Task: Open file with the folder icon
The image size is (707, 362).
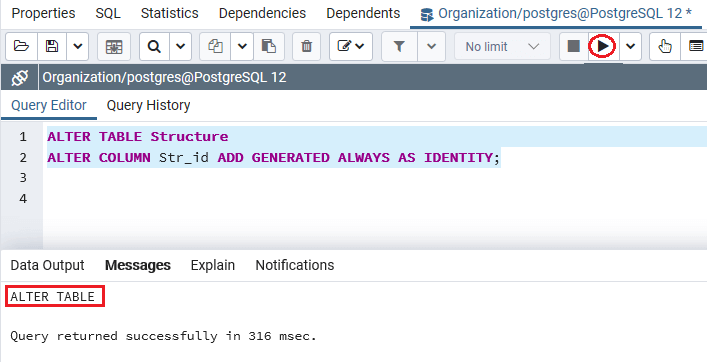Action: tap(21, 46)
